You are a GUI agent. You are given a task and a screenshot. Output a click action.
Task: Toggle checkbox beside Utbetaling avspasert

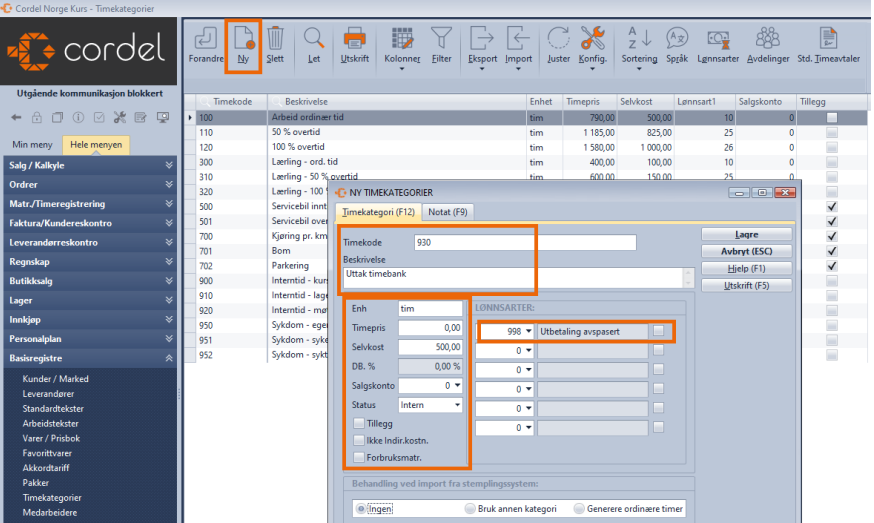658,331
